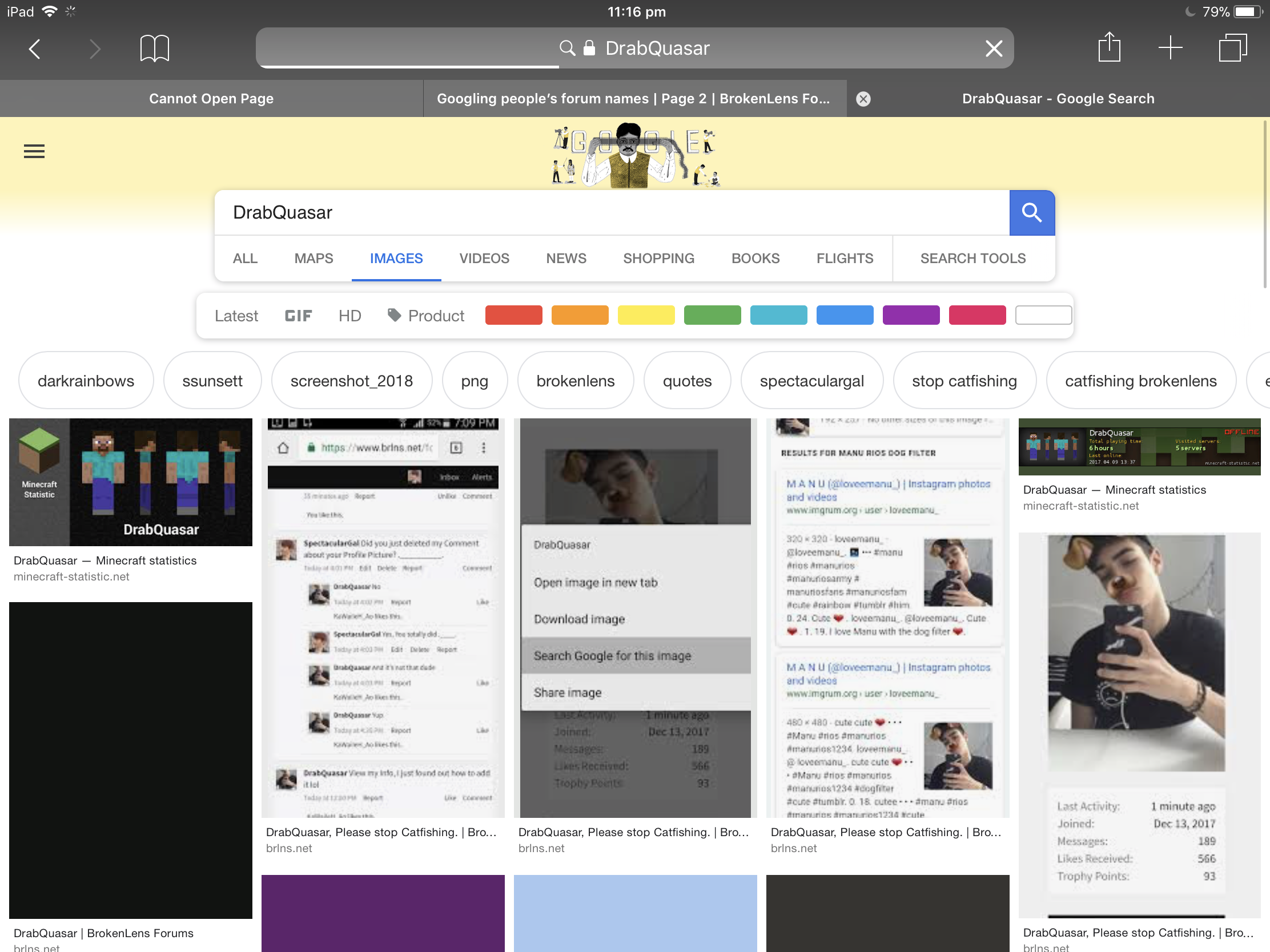Stop loading with the address bar X
This screenshot has width=1270, height=952.
pos(994,48)
